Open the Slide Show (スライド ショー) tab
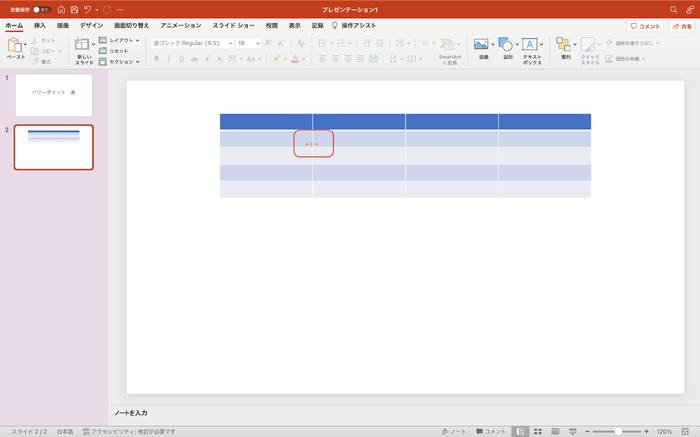The height and width of the screenshot is (437, 700). (x=233, y=25)
